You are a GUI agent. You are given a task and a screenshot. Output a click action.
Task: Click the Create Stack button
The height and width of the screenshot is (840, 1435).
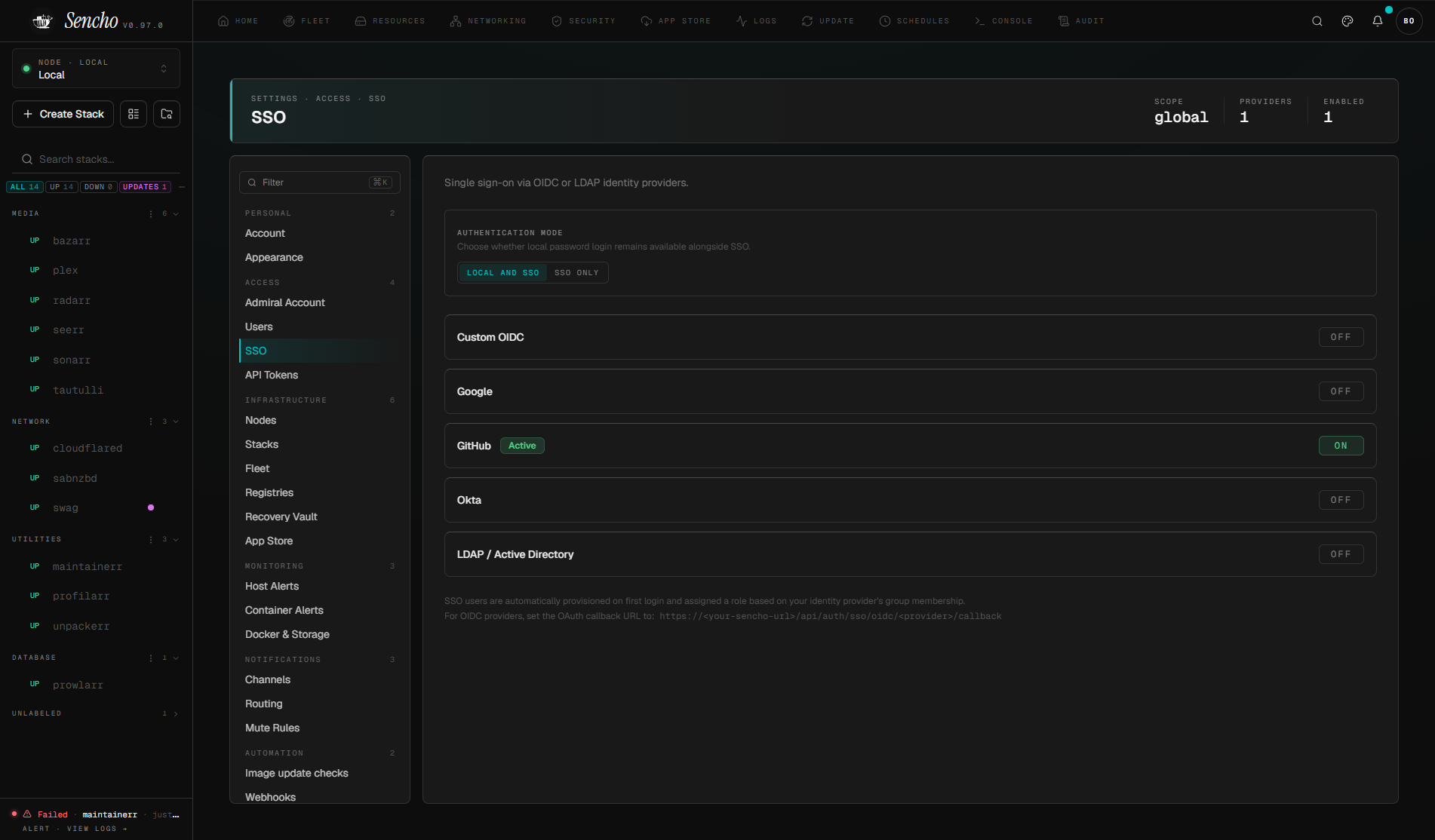tap(63, 114)
